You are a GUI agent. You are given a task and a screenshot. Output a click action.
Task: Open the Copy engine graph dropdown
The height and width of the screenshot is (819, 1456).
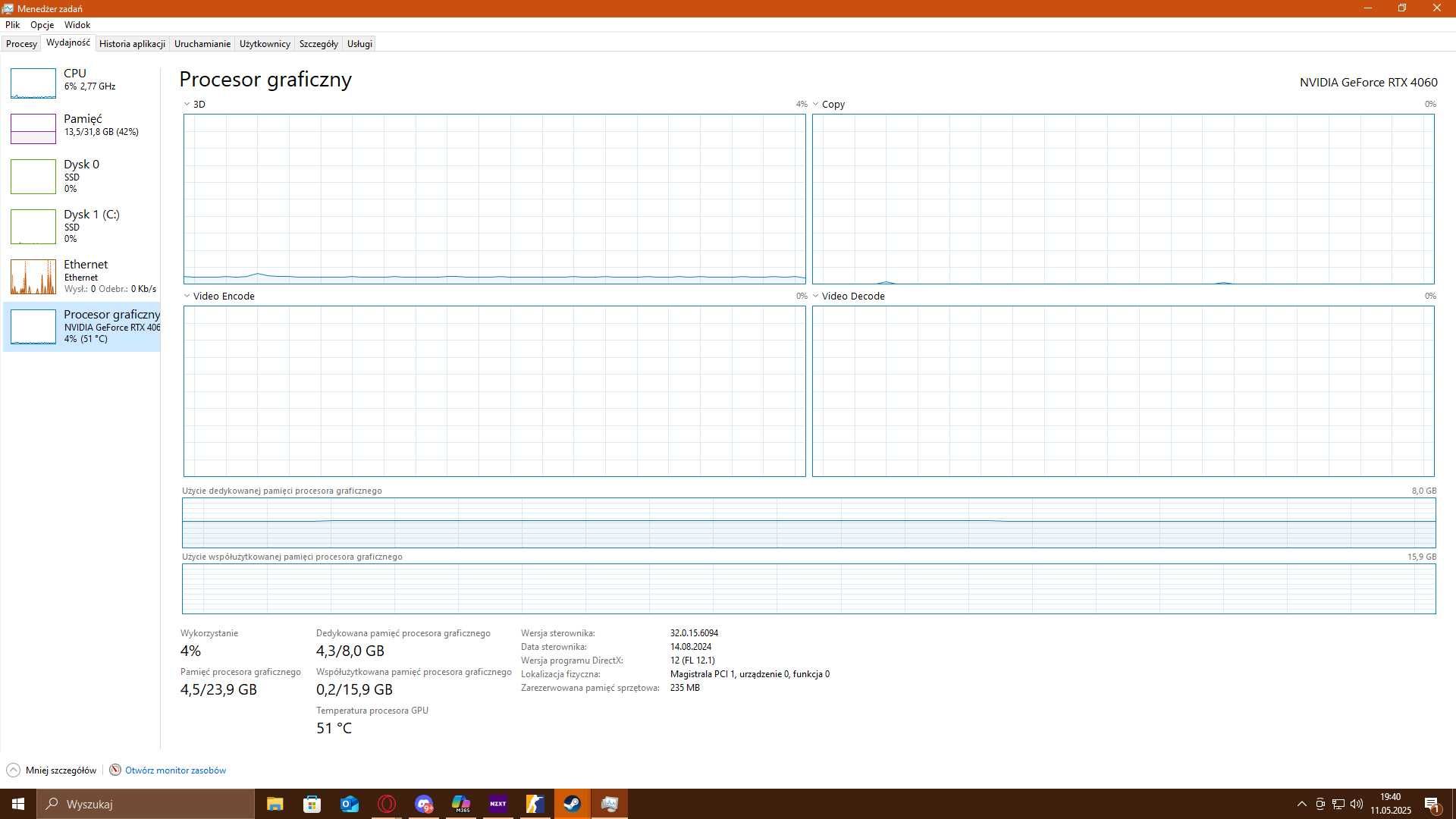[815, 105]
